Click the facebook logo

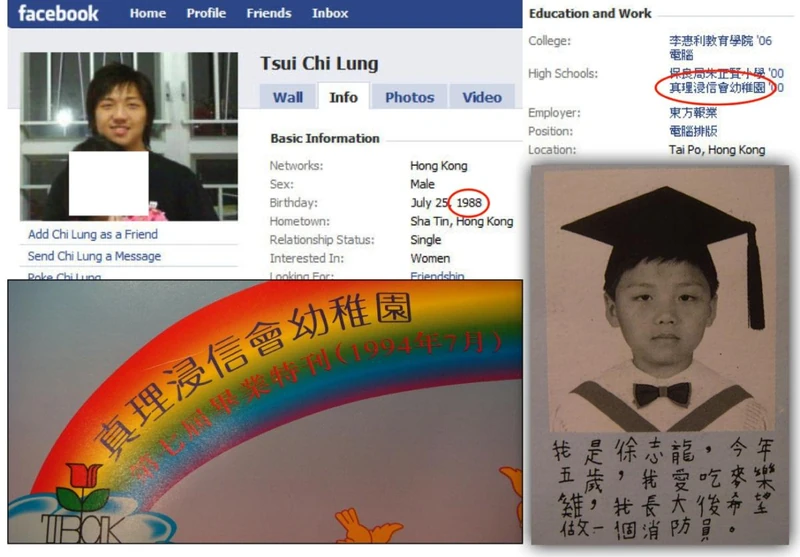[58, 13]
